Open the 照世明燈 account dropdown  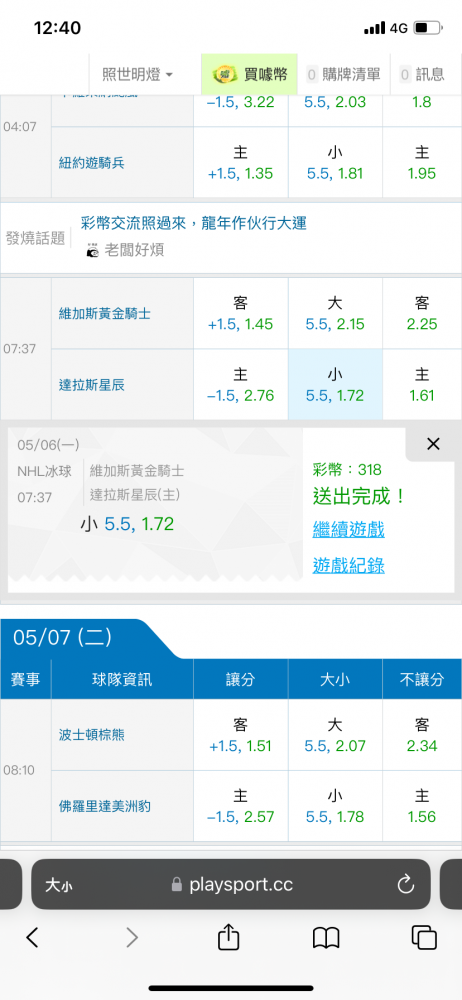pos(138,75)
